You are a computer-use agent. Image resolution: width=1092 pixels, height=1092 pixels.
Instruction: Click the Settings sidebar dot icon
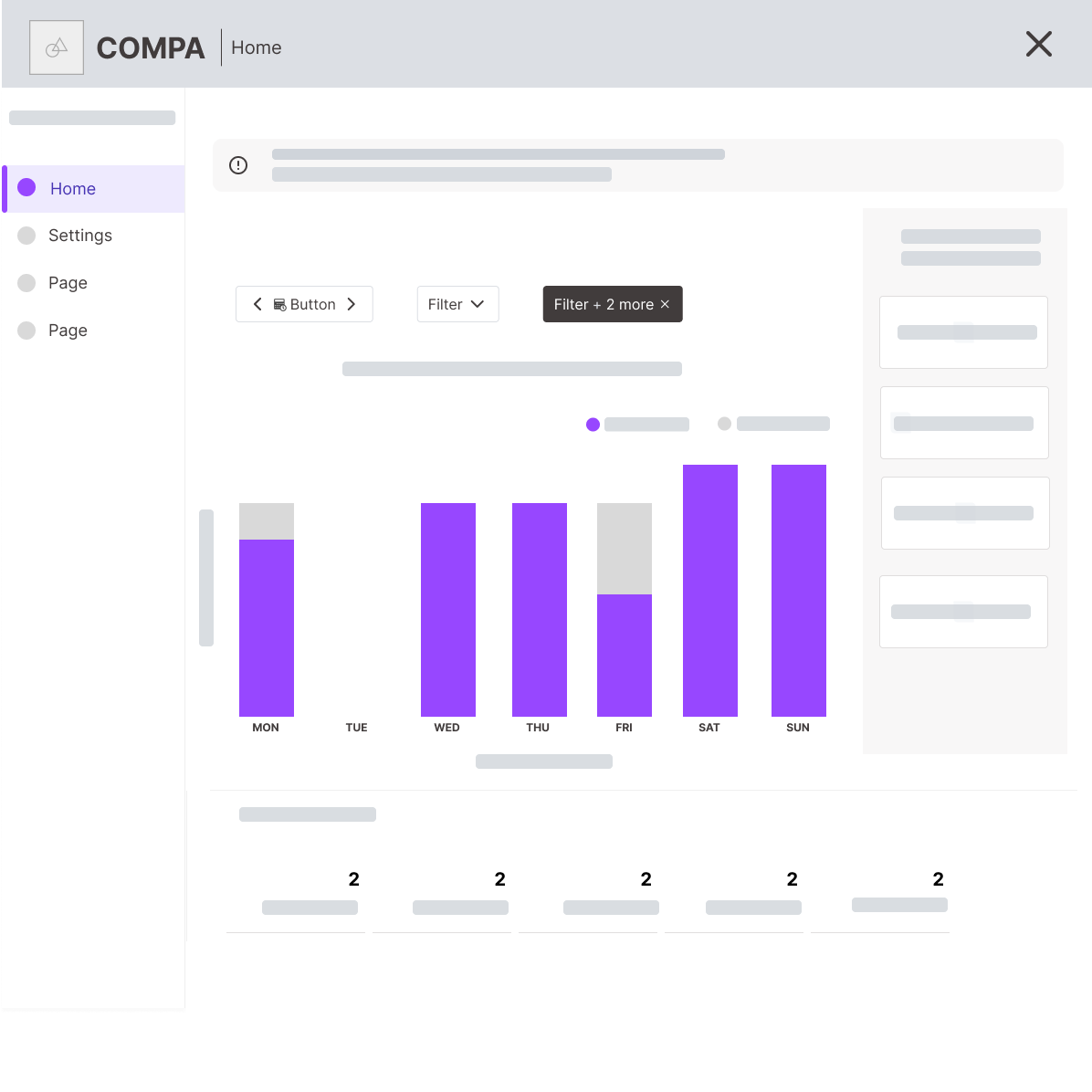click(26, 236)
